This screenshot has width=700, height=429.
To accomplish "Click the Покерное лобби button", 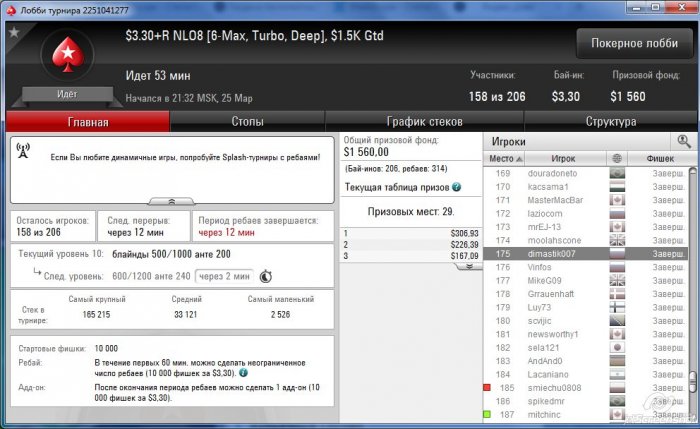I will [x=634, y=43].
